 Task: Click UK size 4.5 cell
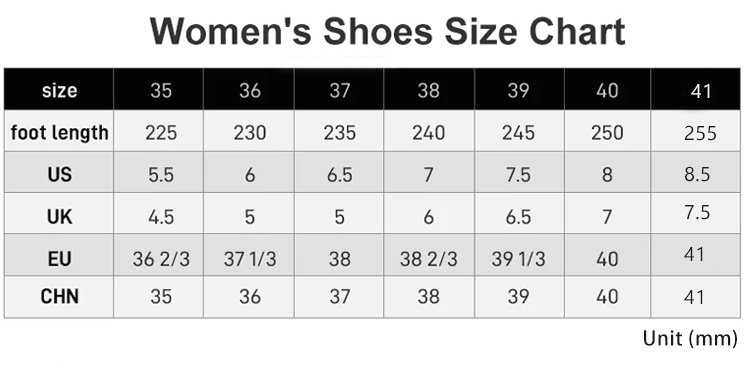click(161, 217)
